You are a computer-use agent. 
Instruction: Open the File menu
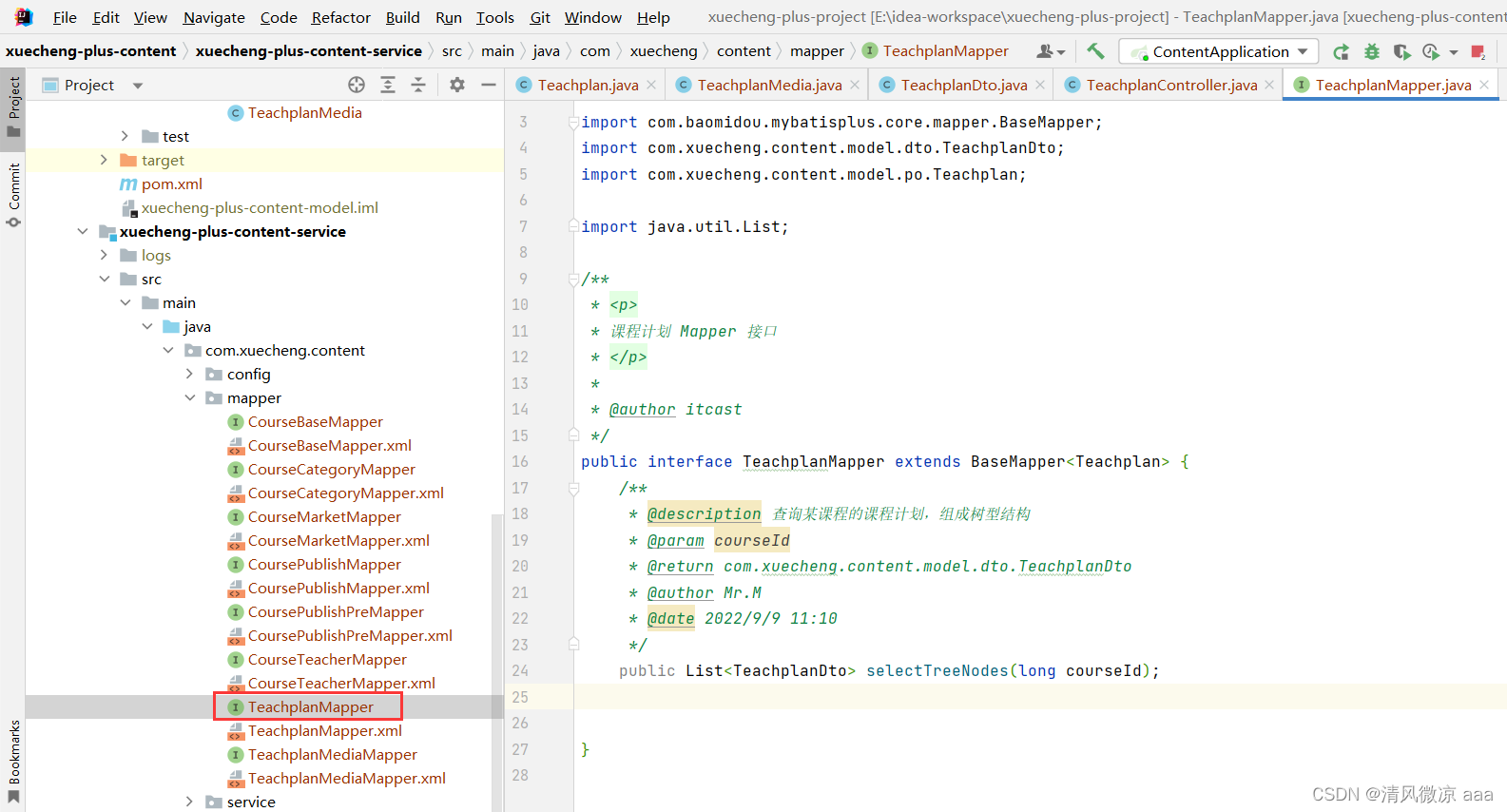[65, 17]
